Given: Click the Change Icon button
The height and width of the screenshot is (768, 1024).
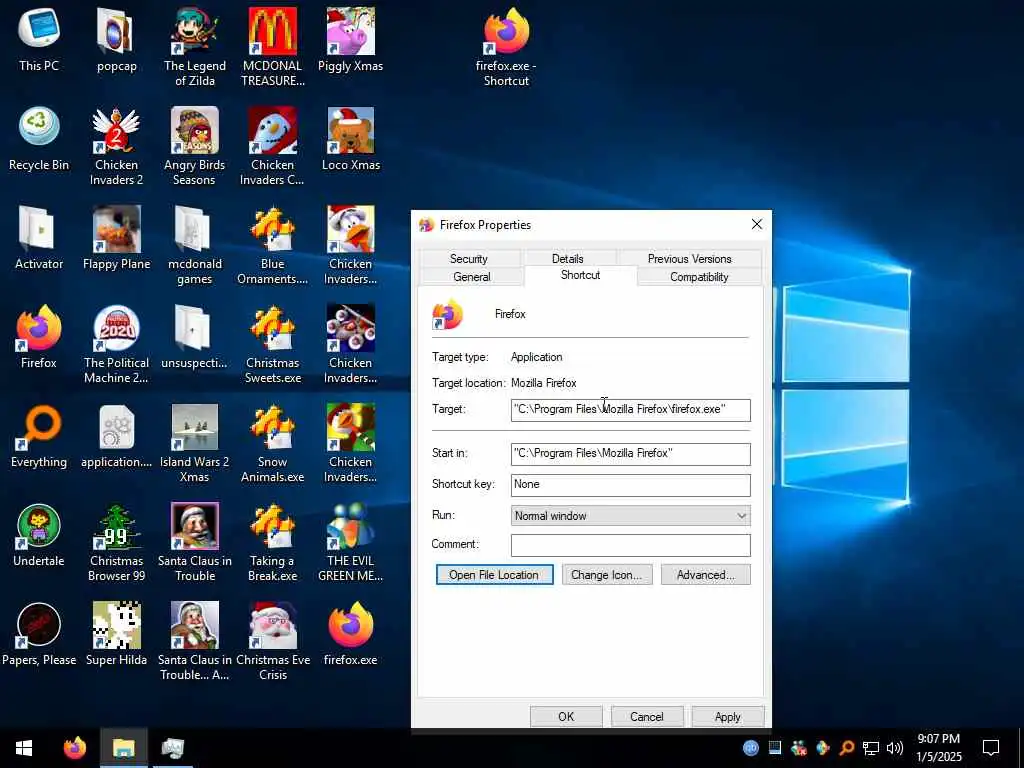Looking at the screenshot, I should tap(607, 575).
